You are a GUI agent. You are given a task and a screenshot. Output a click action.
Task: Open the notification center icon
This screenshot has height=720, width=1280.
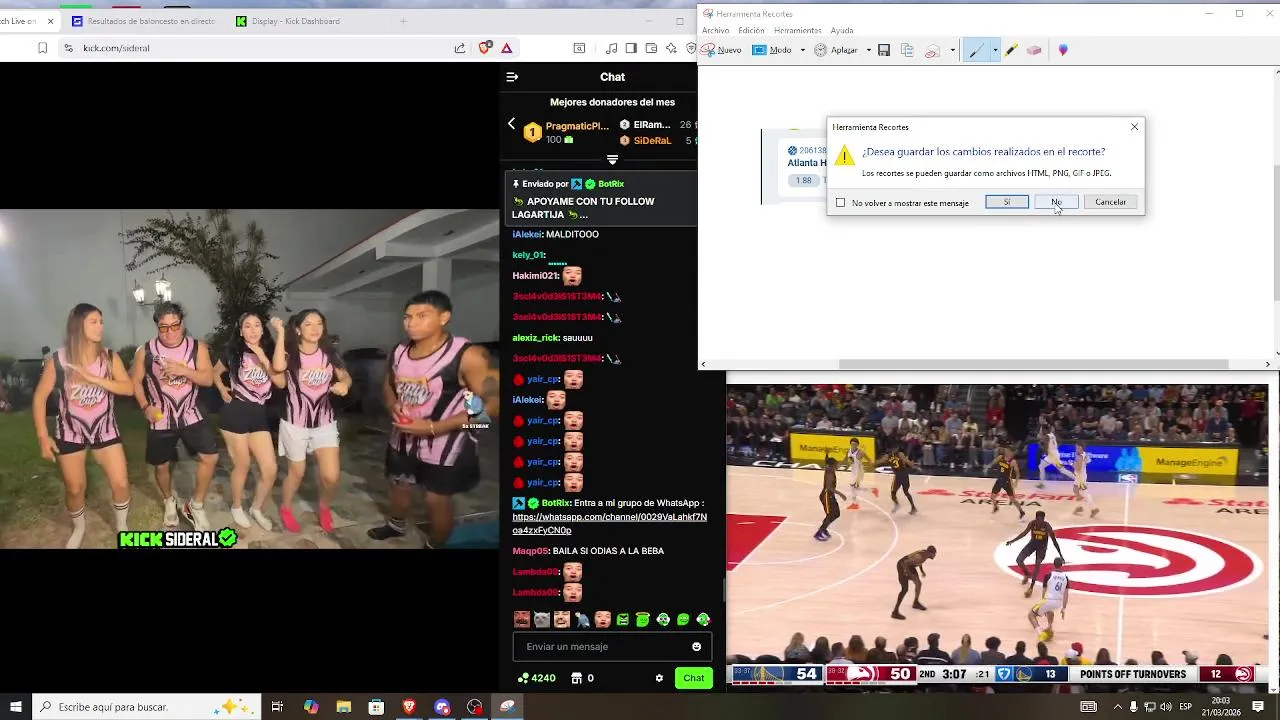(1258, 707)
